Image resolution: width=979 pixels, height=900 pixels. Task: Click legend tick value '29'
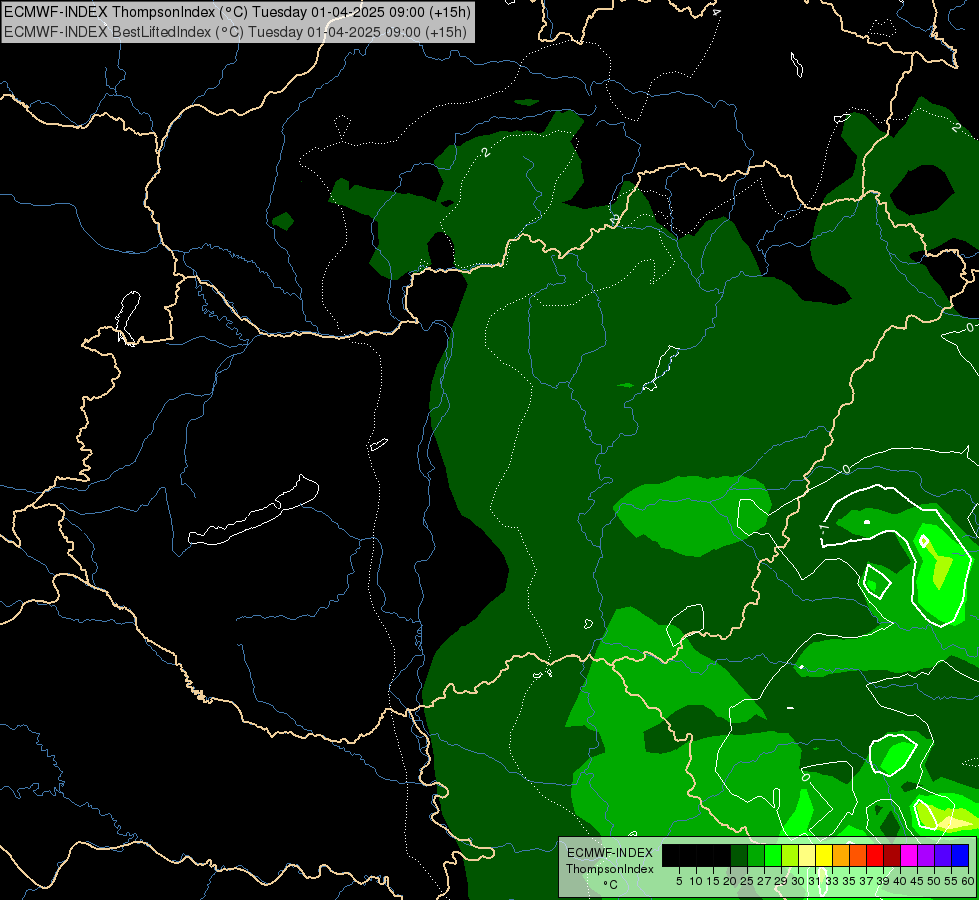coord(780,881)
